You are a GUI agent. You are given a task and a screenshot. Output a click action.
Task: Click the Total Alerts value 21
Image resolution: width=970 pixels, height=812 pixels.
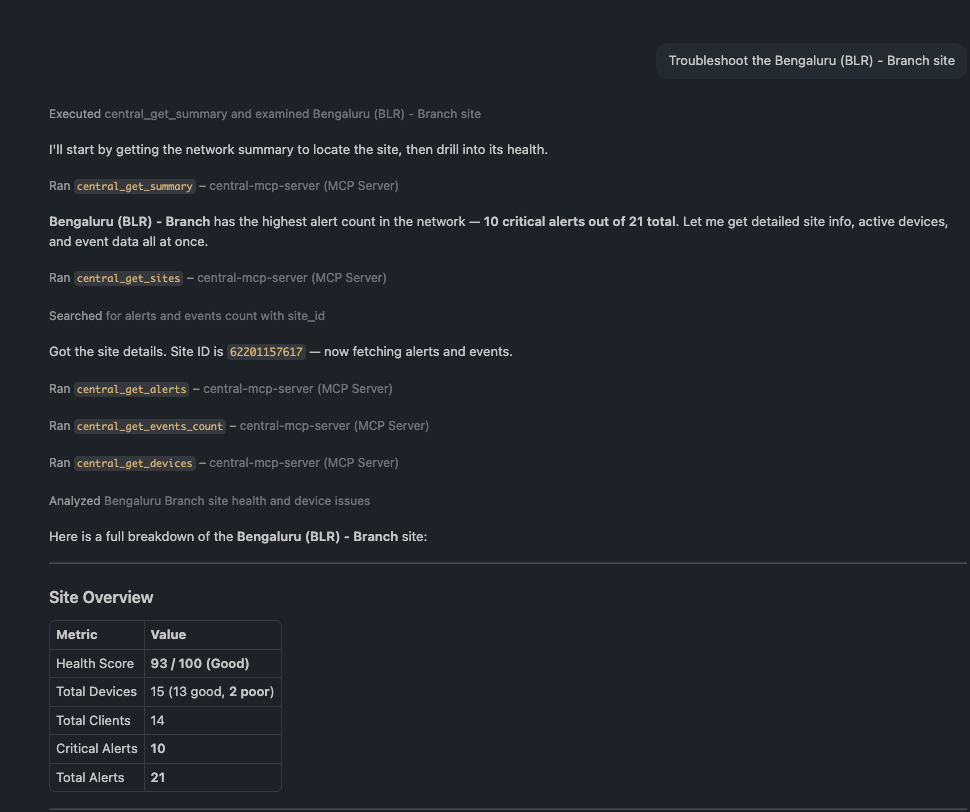click(157, 777)
